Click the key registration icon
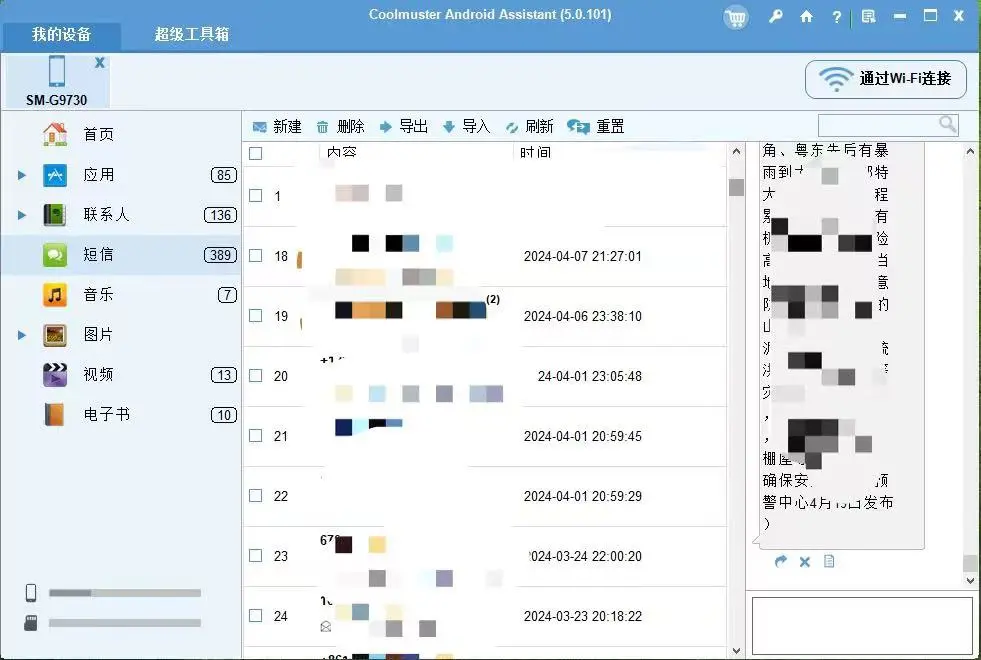Viewport: 981px width, 660px height. (776, 17)
